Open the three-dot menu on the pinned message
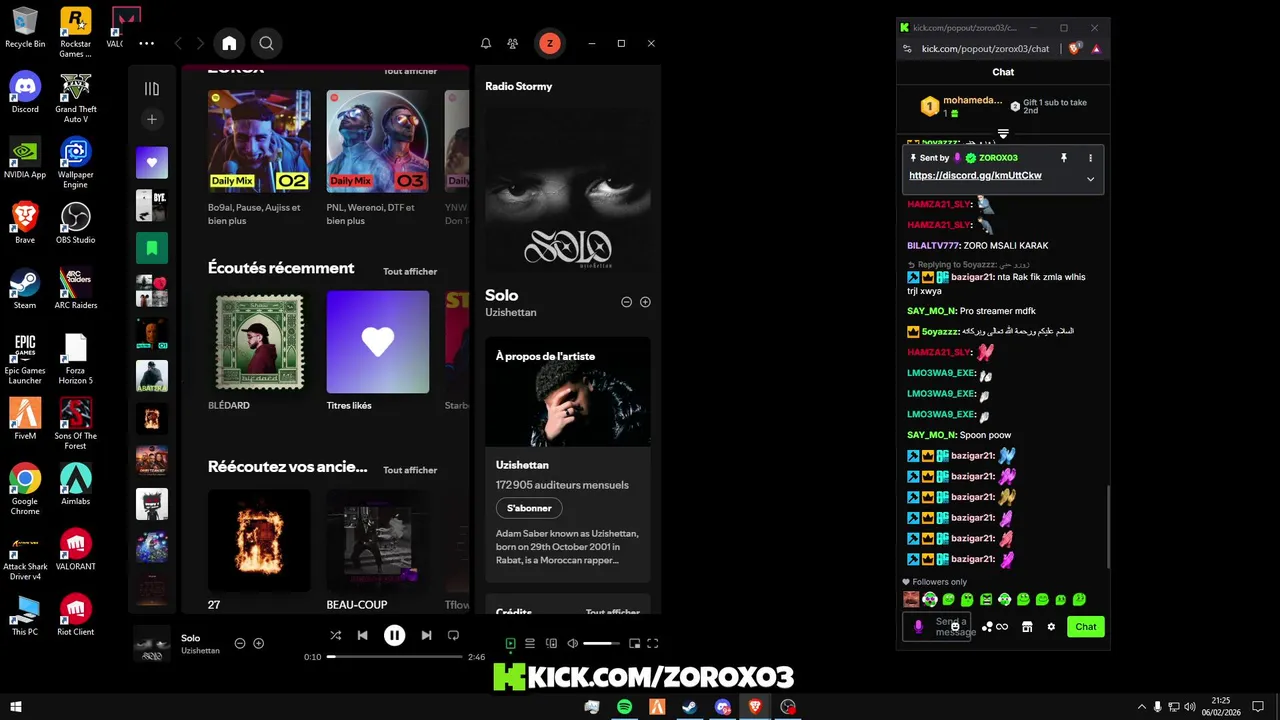Image resolution: width=1280 pixels, height=720 pixels. 1090,158
